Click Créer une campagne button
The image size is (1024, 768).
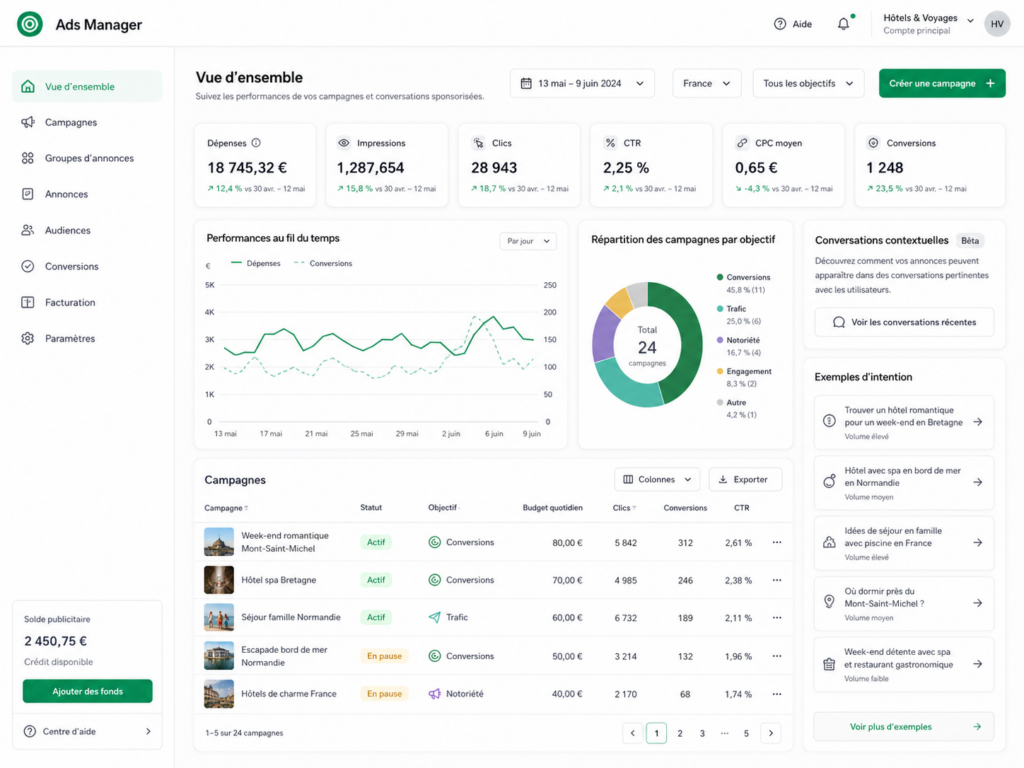coord(942,84)
